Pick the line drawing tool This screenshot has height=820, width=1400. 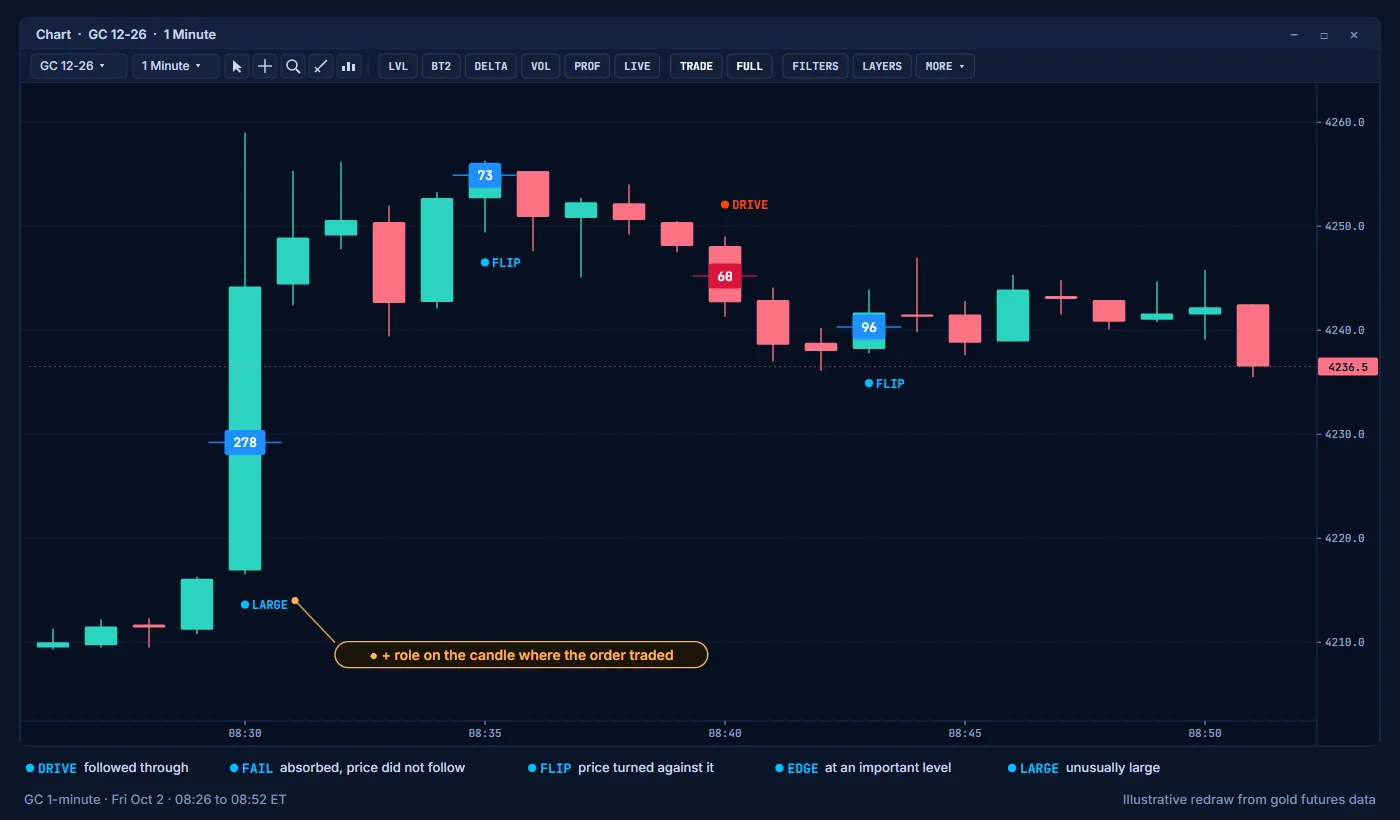click(321, 66)
